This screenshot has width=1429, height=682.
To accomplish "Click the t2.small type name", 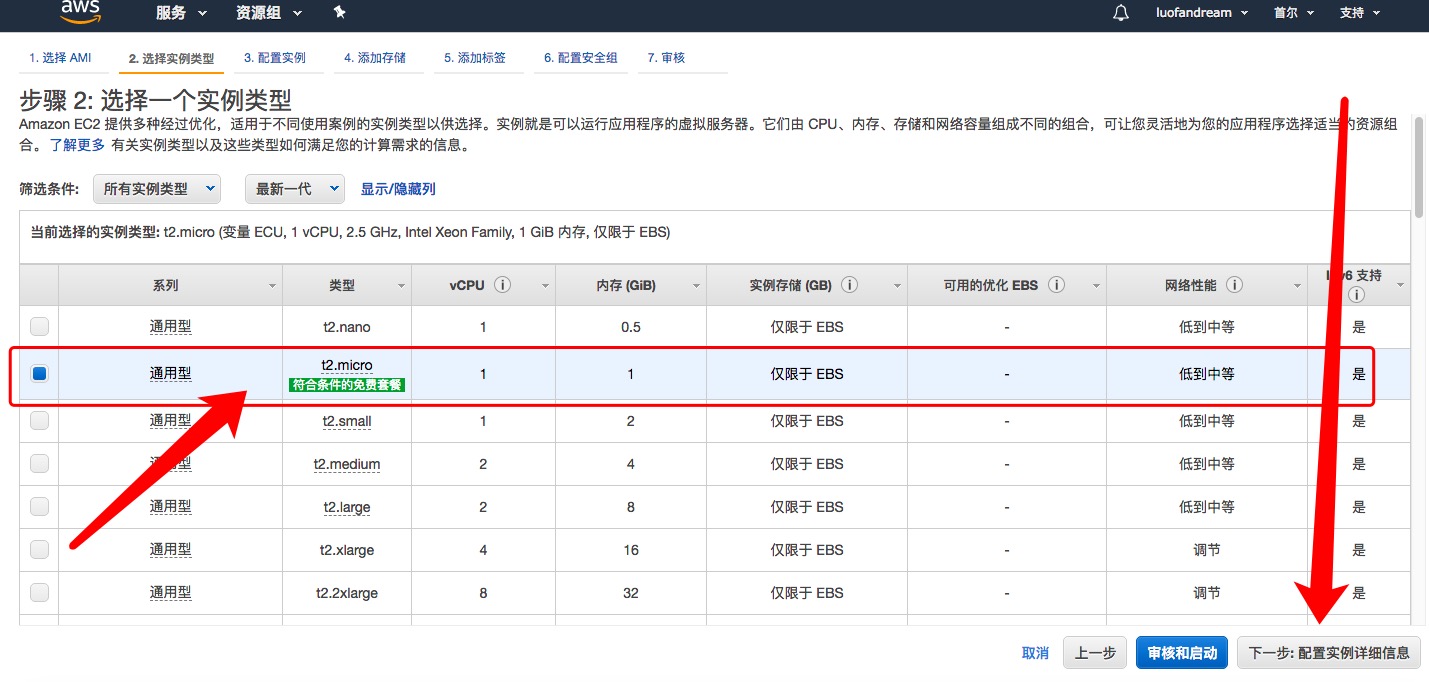I will (x=347, y=421).
